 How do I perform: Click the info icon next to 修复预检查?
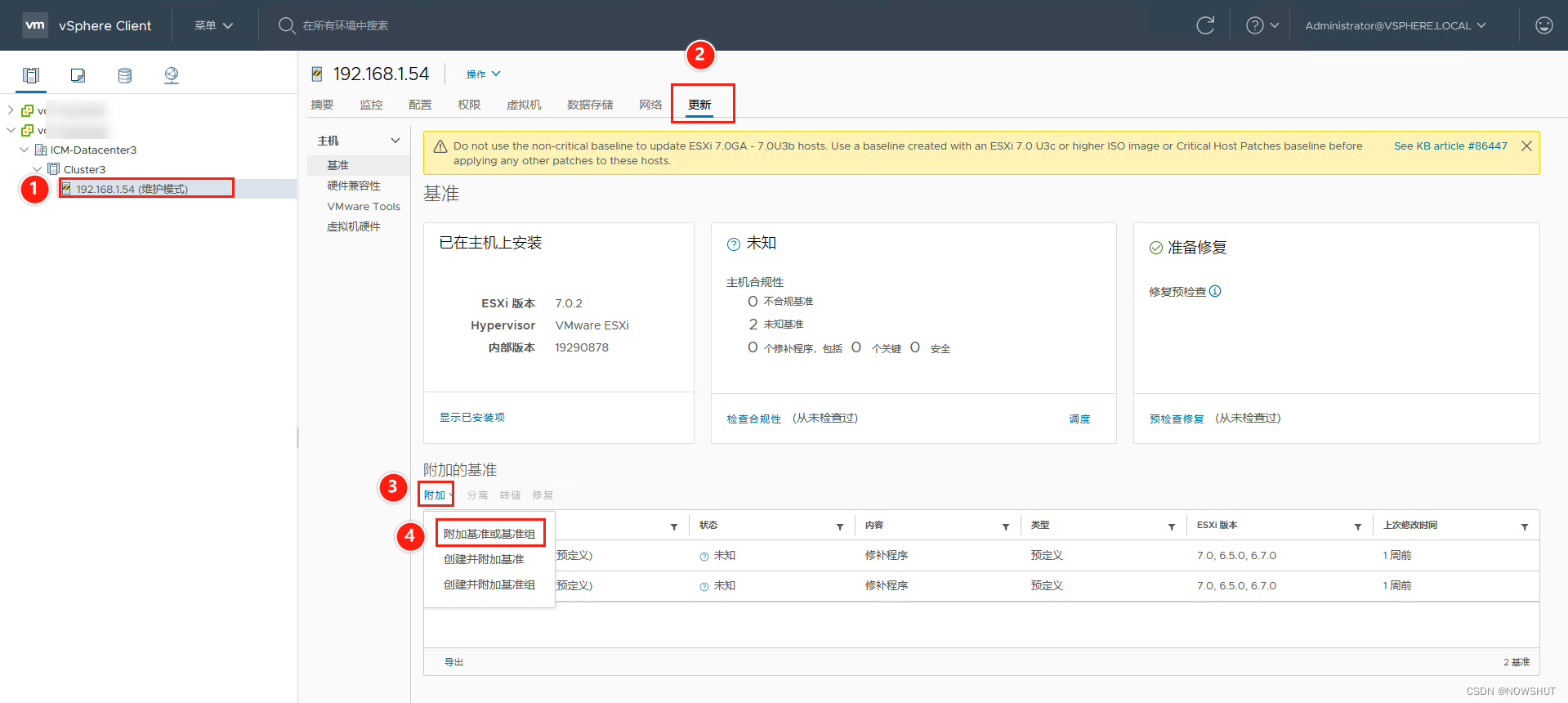point(1215,291)
